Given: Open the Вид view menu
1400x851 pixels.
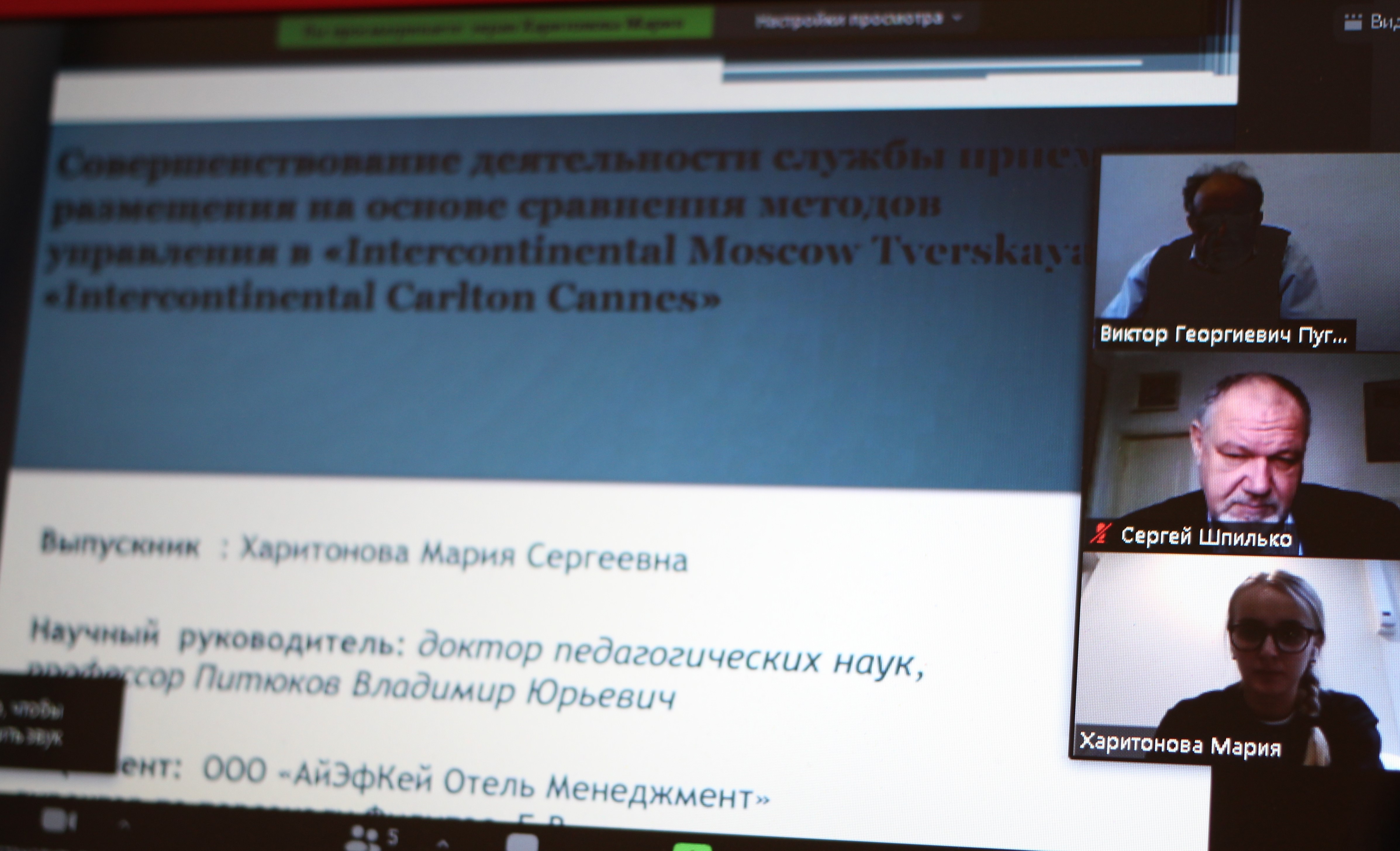Looking at the screenshot, I should pos(1385,22).
